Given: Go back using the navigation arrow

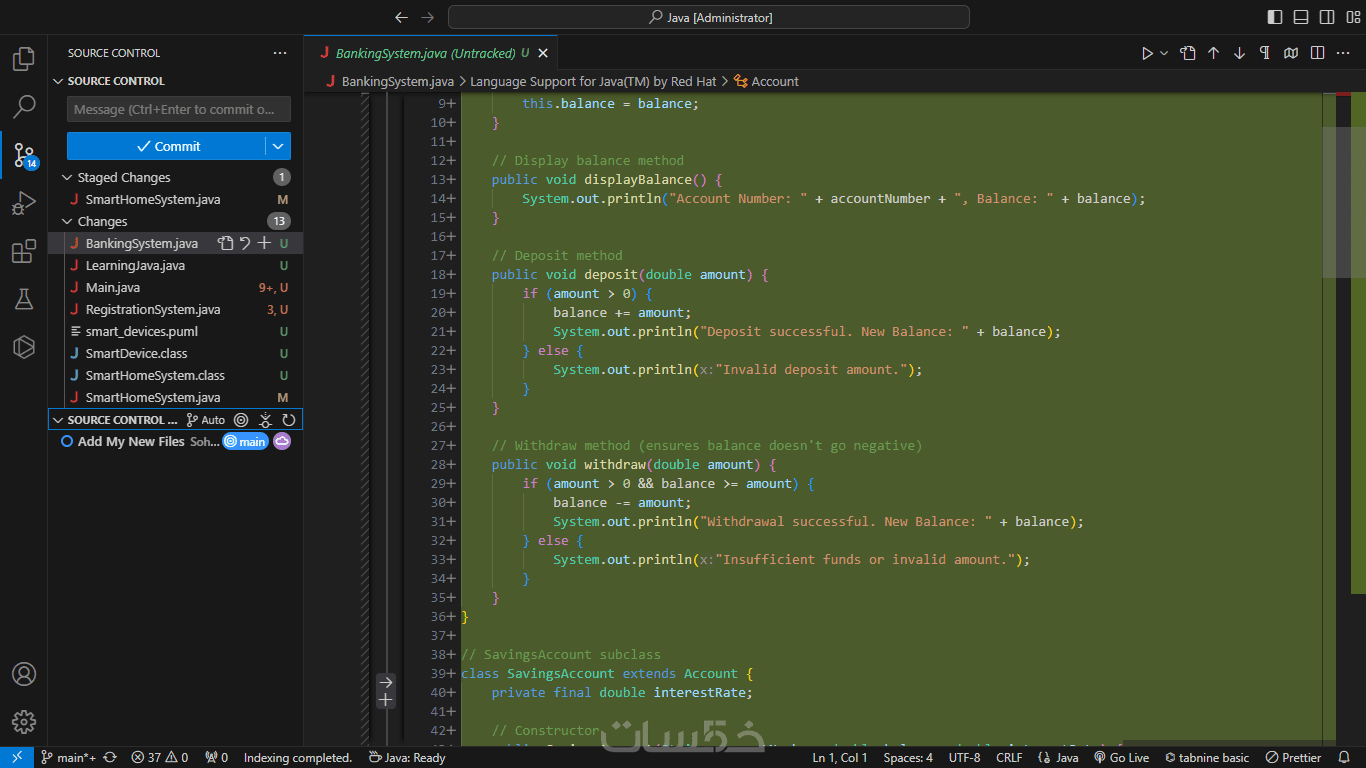Looking at the screenshot, I should click(x=402, y=17).
